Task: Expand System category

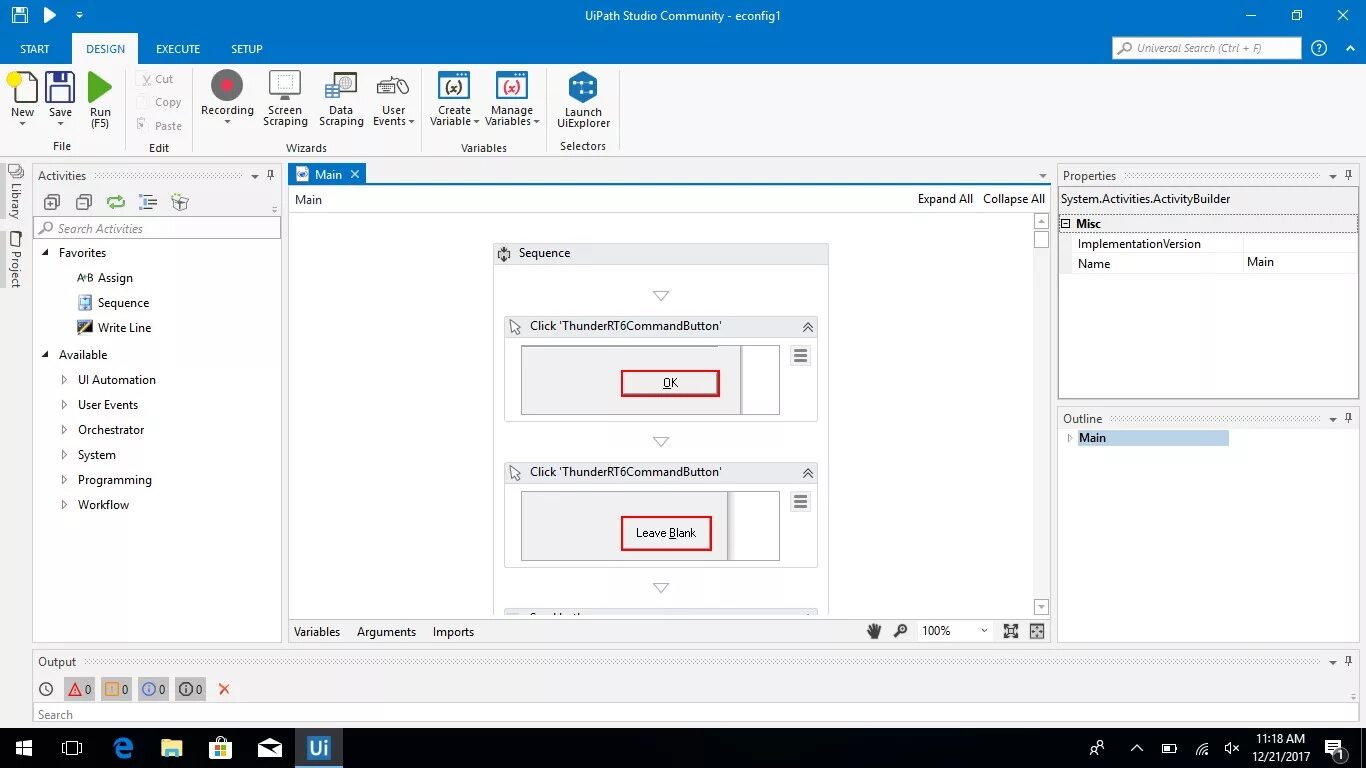Action: [x=65, y=455]
